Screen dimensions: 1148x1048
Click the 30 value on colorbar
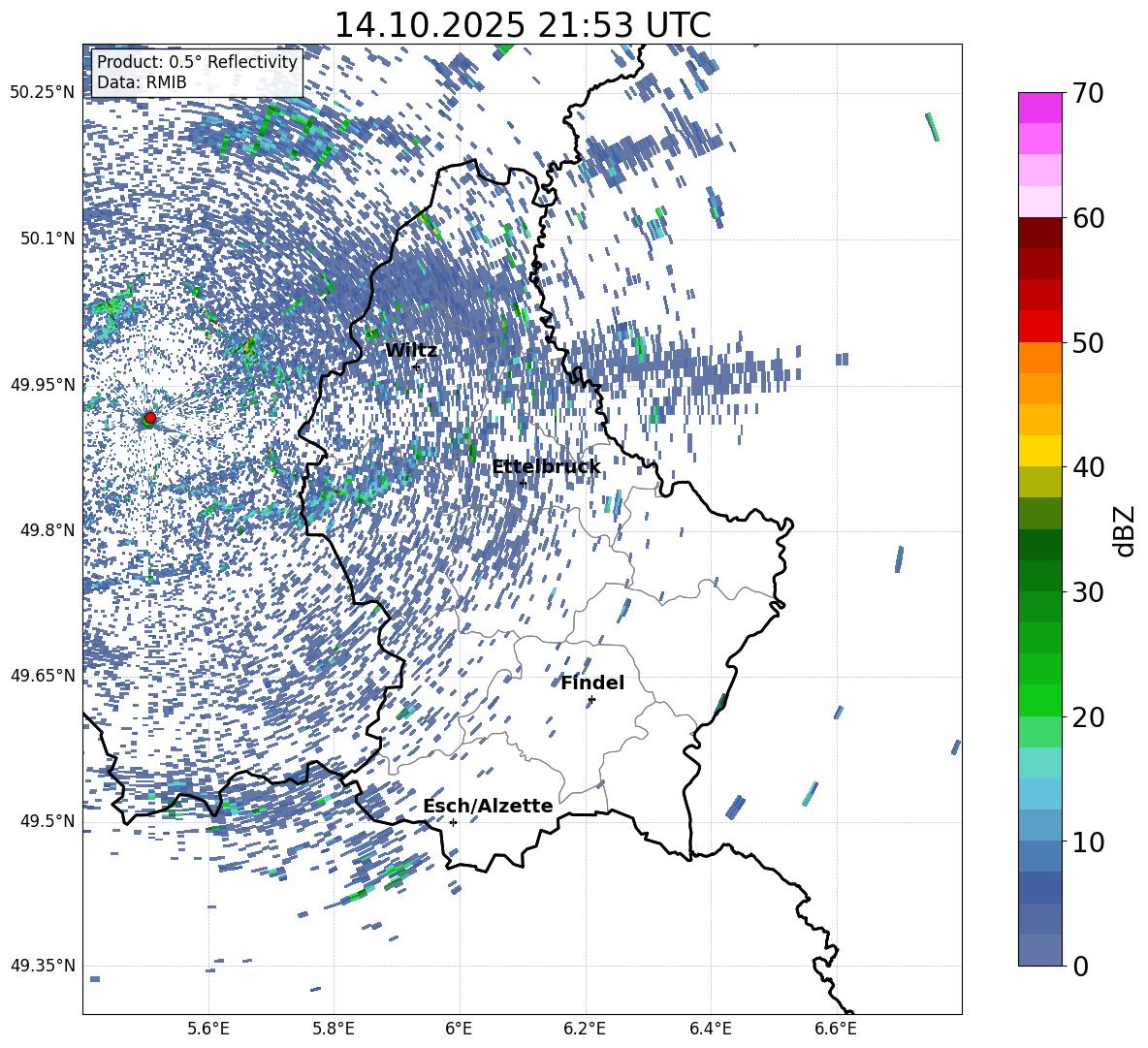pyautogui.click(x=1088, y=592)
